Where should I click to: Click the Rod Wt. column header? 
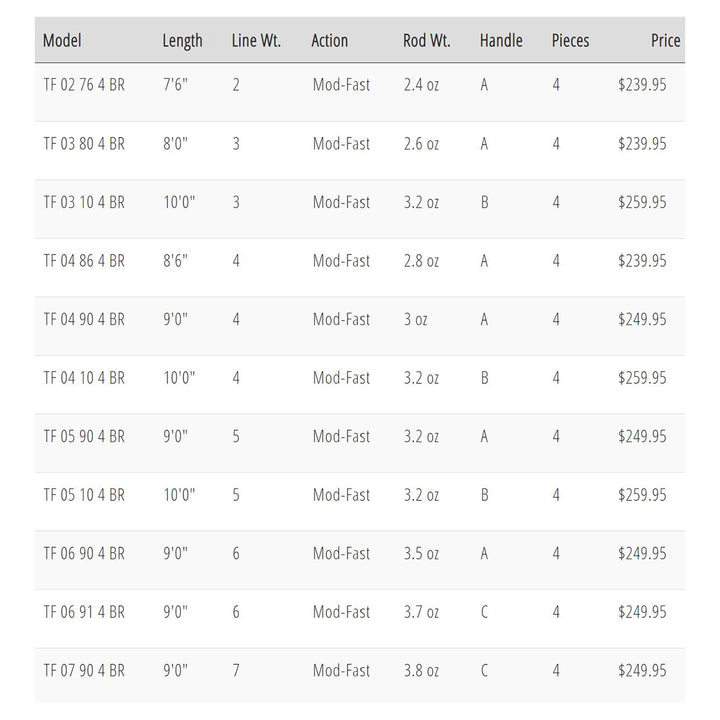[426, 41]
